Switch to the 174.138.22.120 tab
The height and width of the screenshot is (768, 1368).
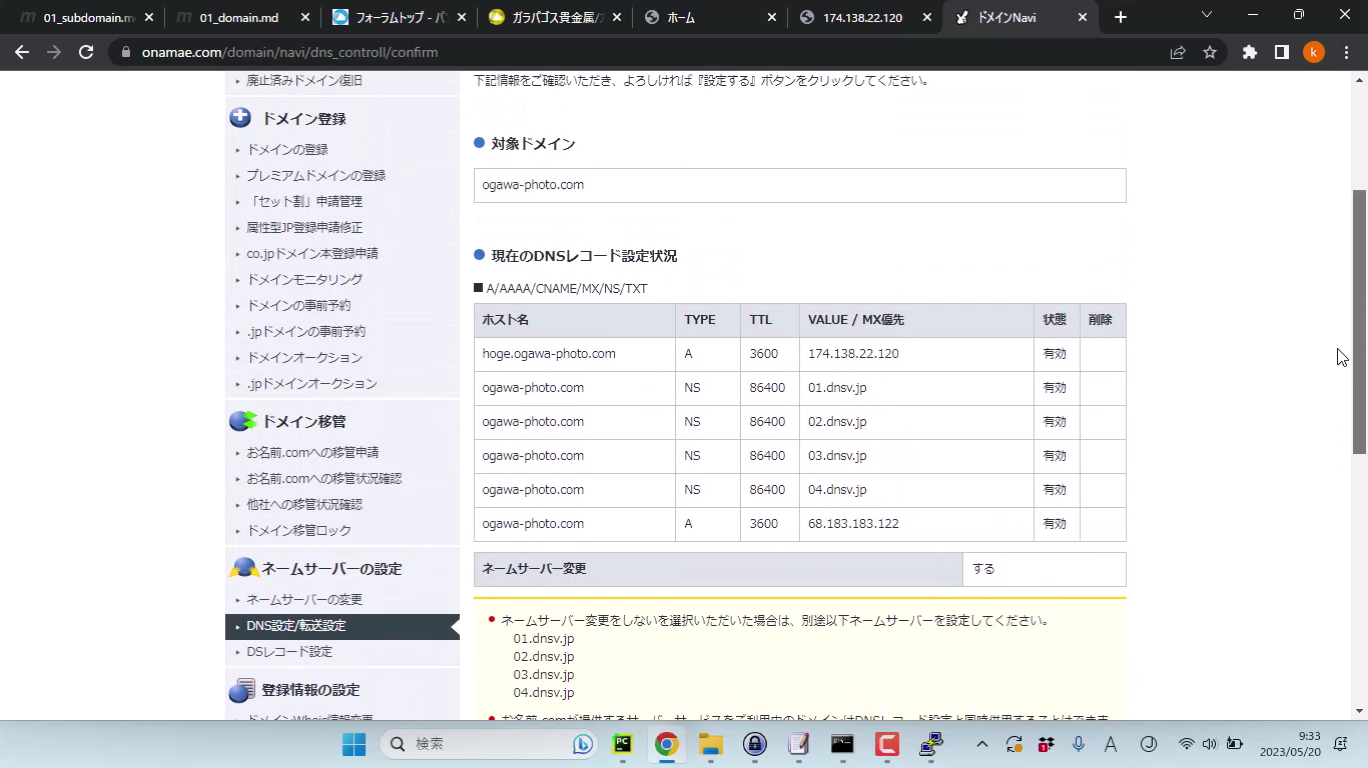(x=862, y=17)
